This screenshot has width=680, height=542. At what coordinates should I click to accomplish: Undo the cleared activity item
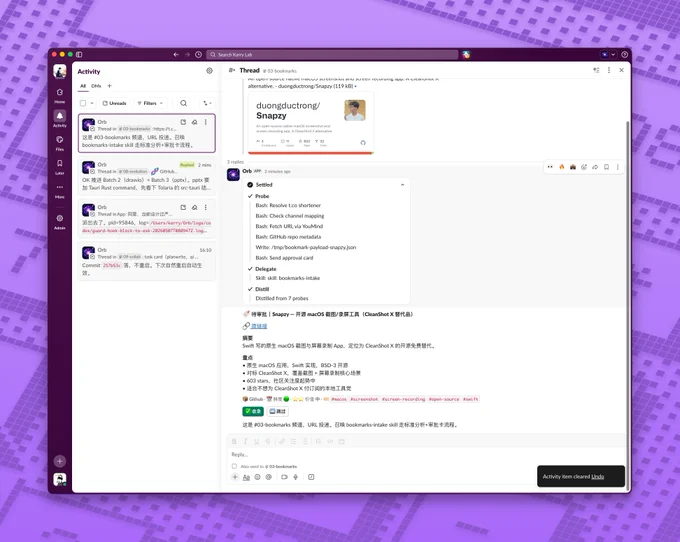coord(598,477)
